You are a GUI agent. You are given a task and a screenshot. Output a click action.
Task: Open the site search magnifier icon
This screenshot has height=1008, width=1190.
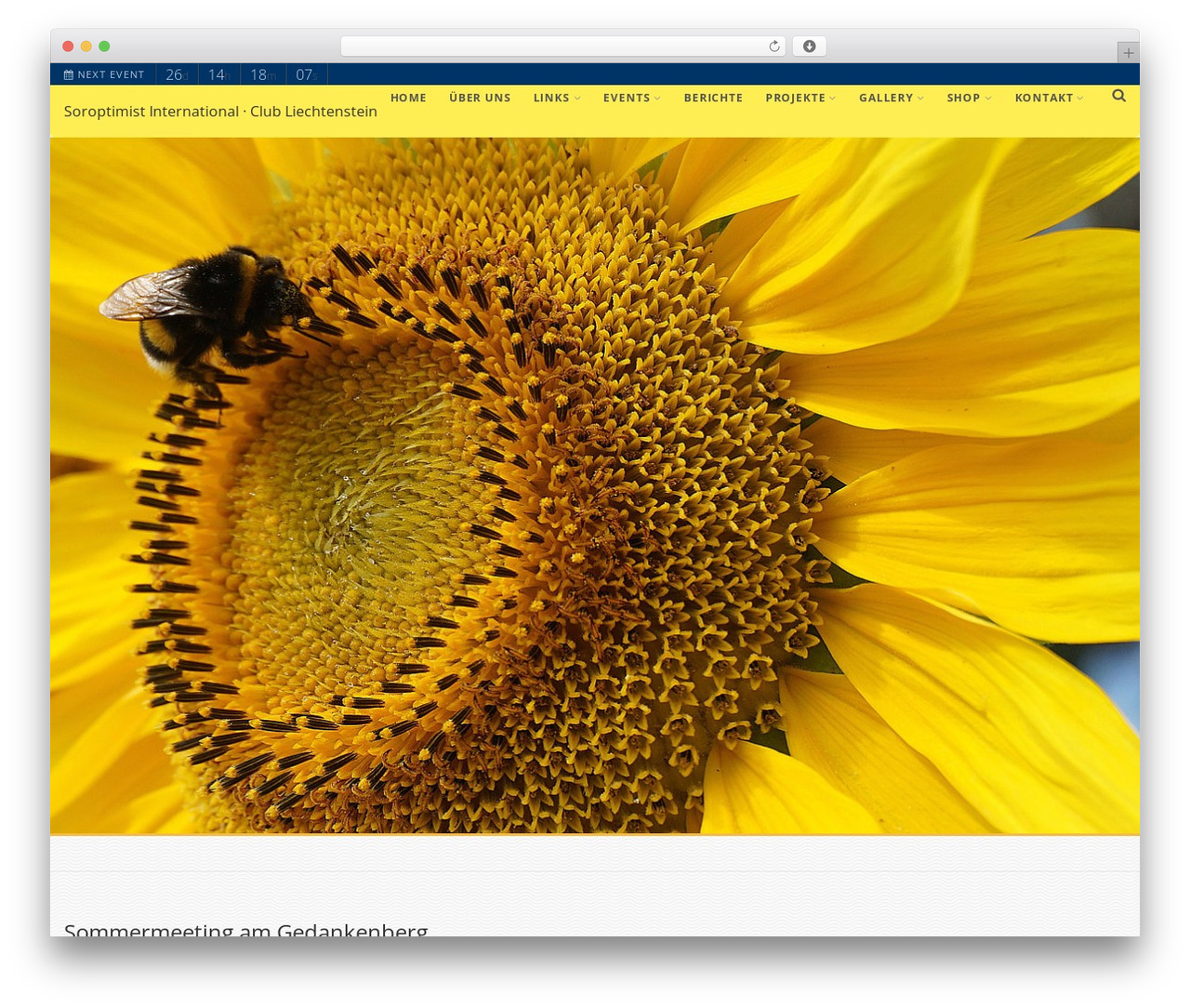click(1118, 96)
